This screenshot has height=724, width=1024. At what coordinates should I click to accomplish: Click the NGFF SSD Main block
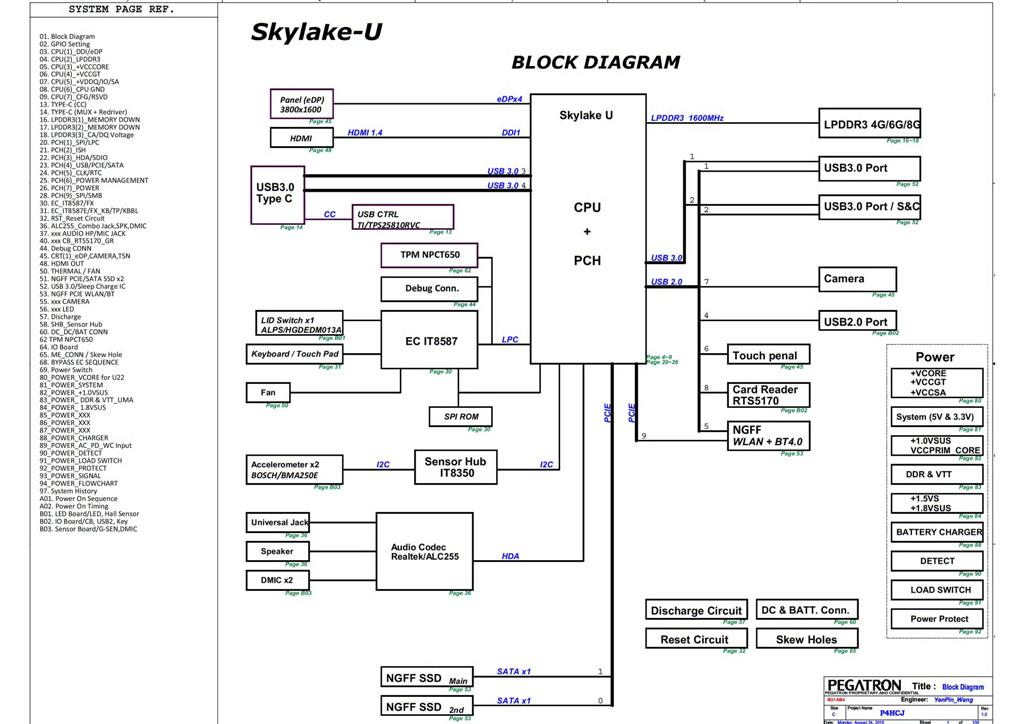click(429, 677)
